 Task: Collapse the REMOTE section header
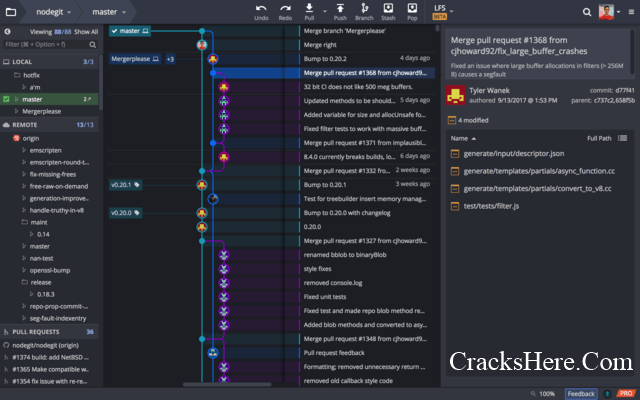pos(49,125)
